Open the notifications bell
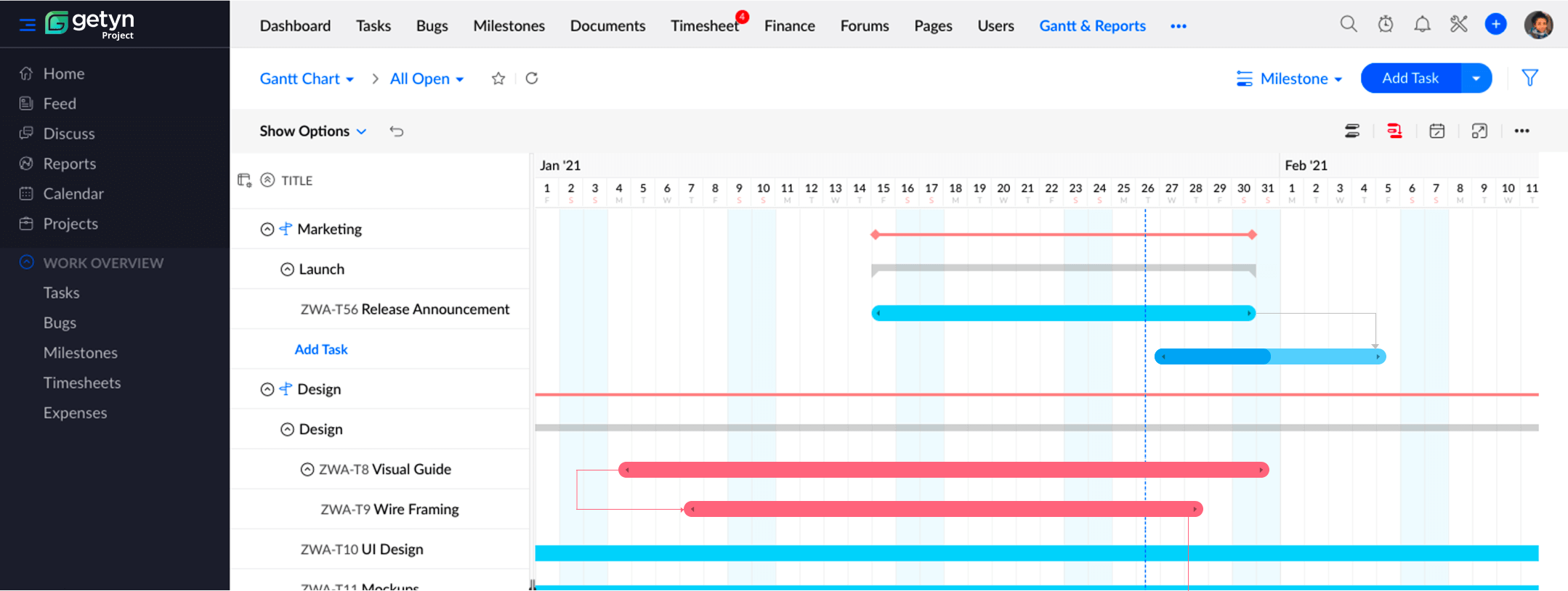Image resolution: width=1568 pixels, height=591 pixels. pos(1422,24)
